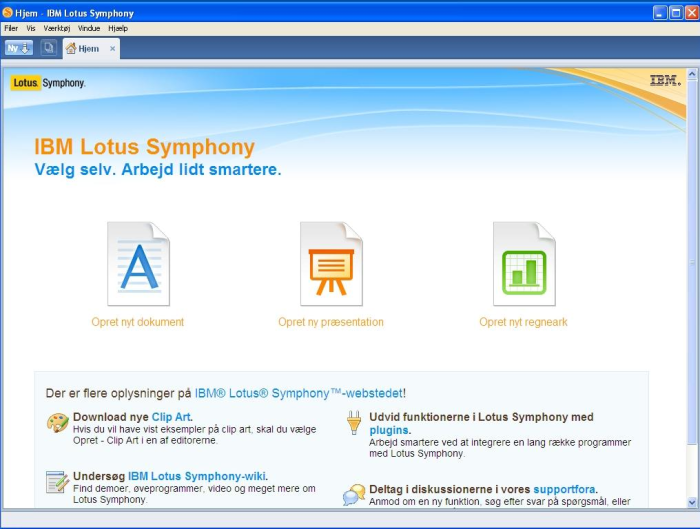Click the text 'Download nye'
Screen dimensions: 700x529
click(111, 417)
